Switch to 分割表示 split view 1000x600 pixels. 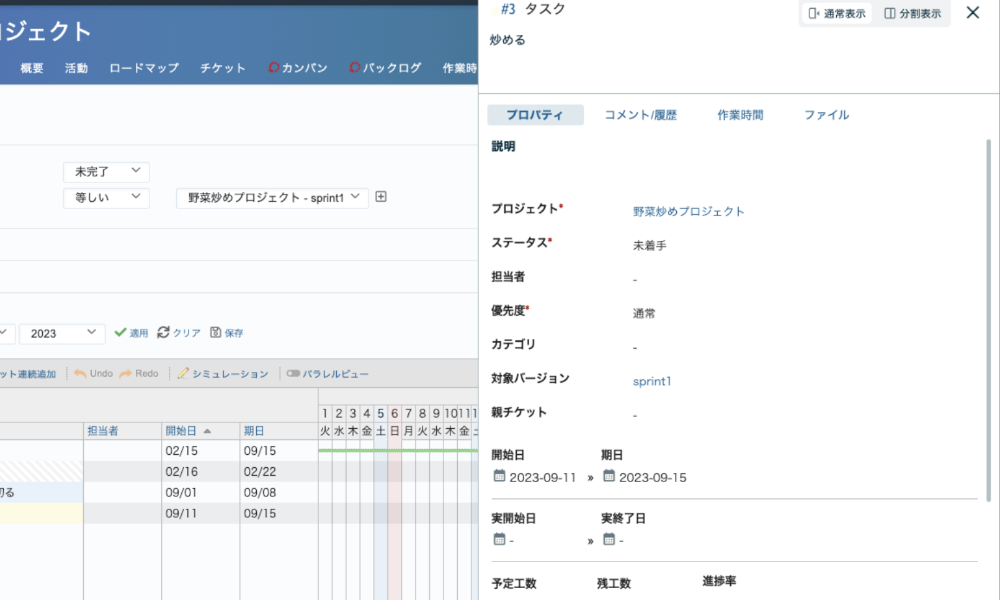(912, 13)
